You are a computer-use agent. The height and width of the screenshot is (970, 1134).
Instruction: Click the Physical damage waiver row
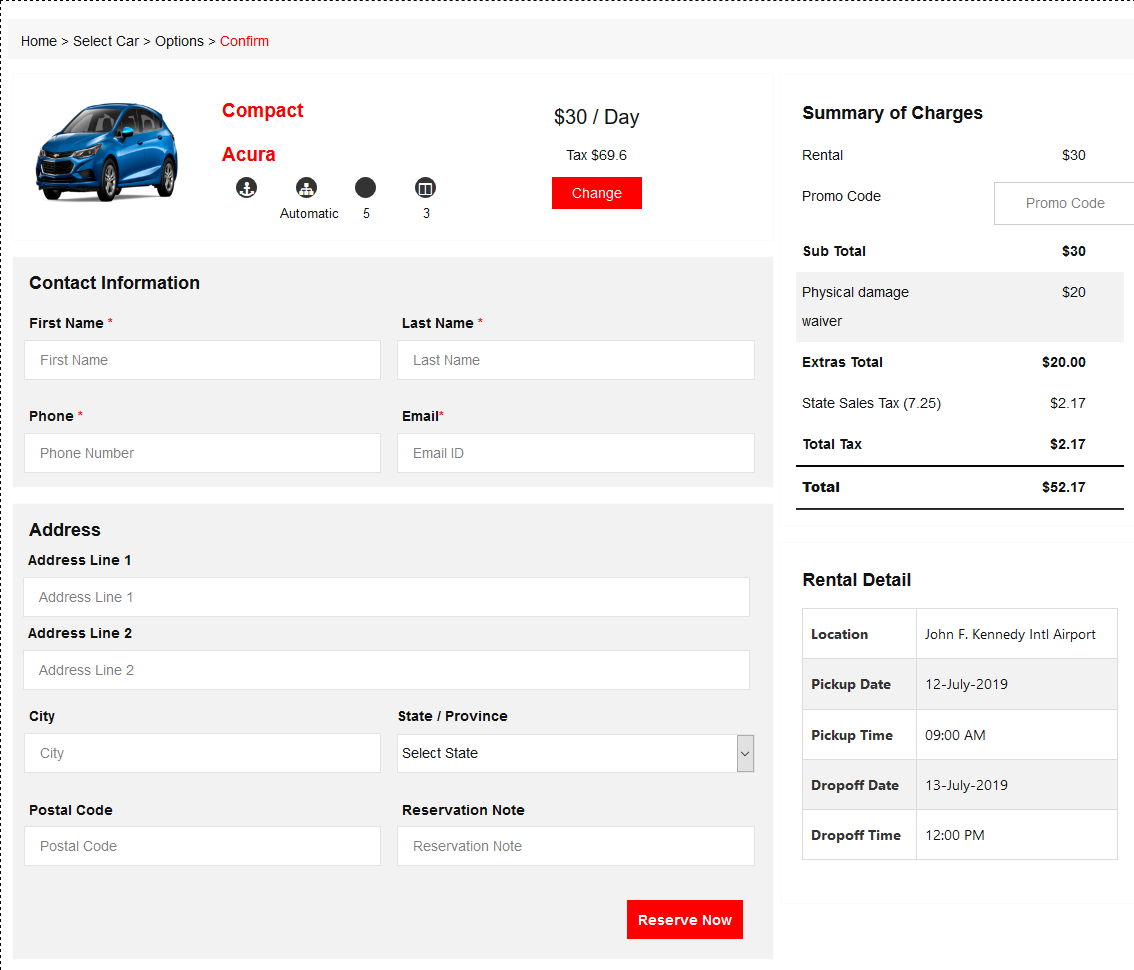point(960,307)
